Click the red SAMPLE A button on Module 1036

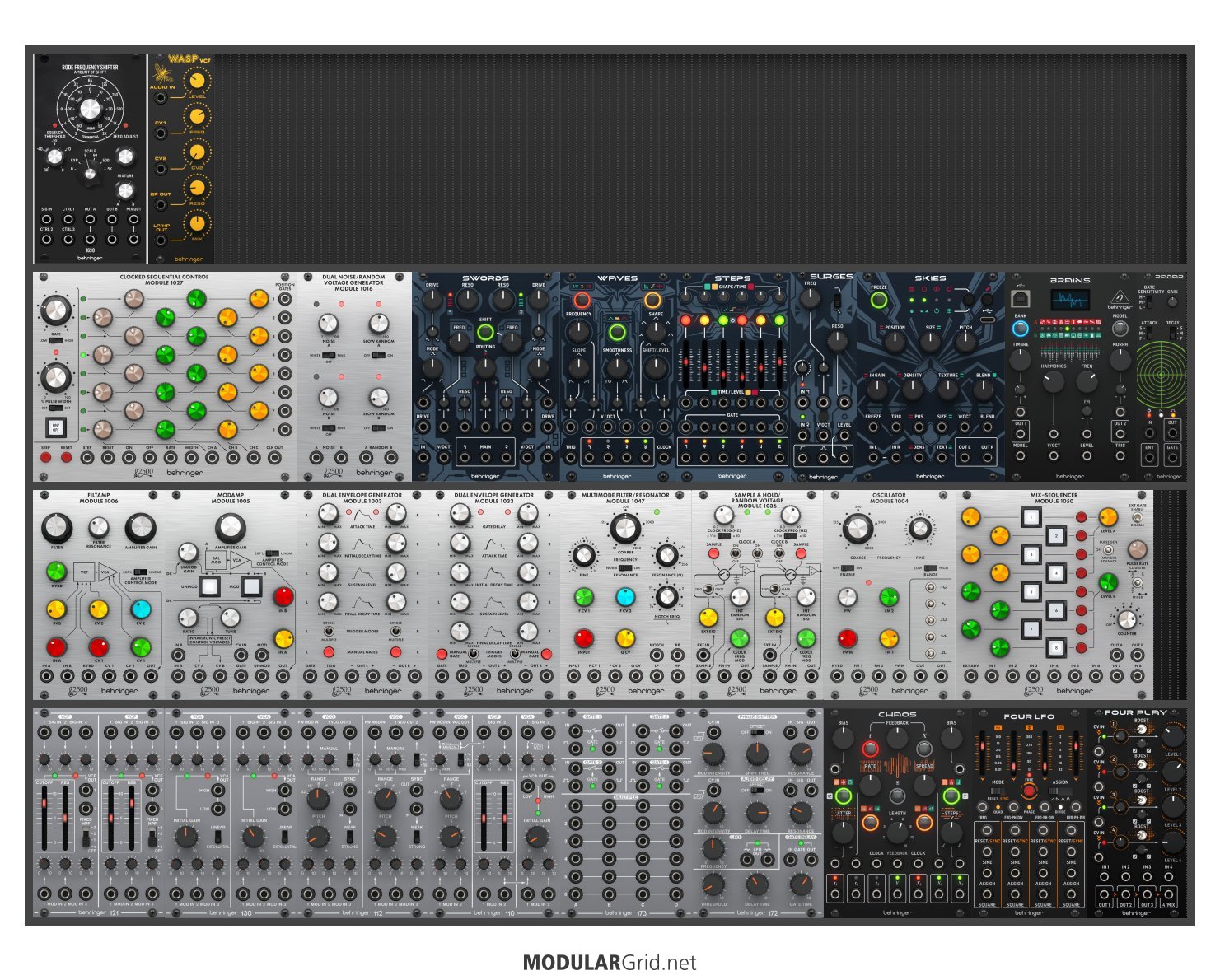713,553
